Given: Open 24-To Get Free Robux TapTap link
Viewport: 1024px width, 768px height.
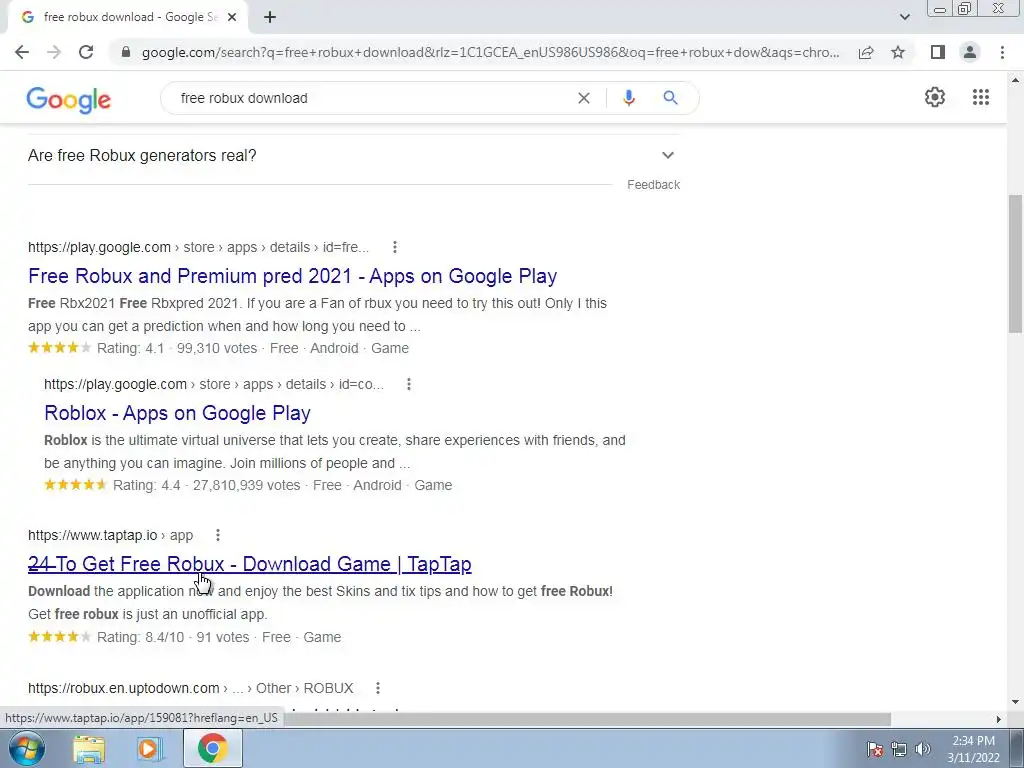Looking at the screenshot, I should [x=249, y=564].
